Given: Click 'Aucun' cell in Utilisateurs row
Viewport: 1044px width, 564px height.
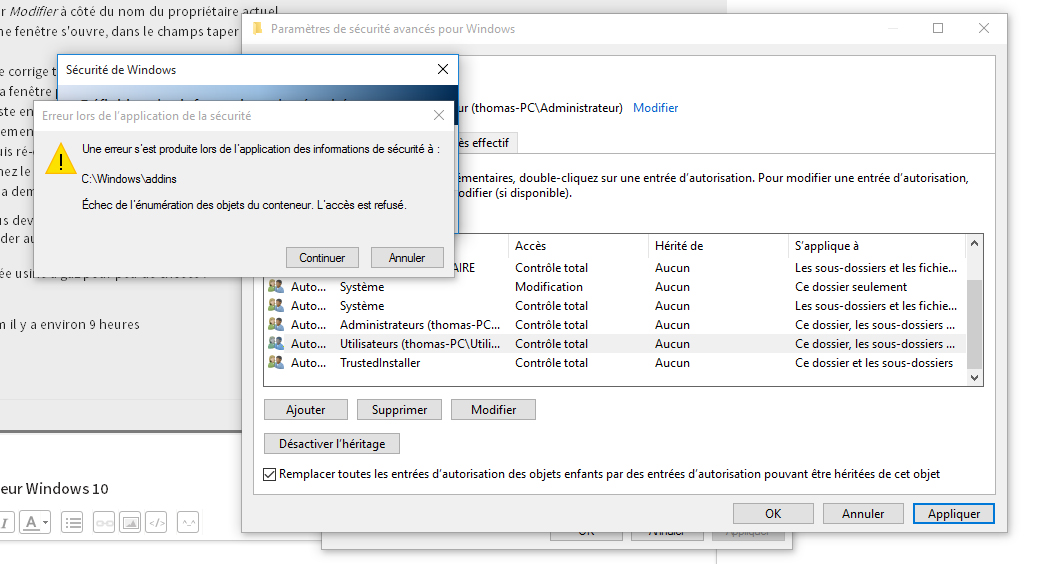Looking at the screenshot, I should click(672, 344).
